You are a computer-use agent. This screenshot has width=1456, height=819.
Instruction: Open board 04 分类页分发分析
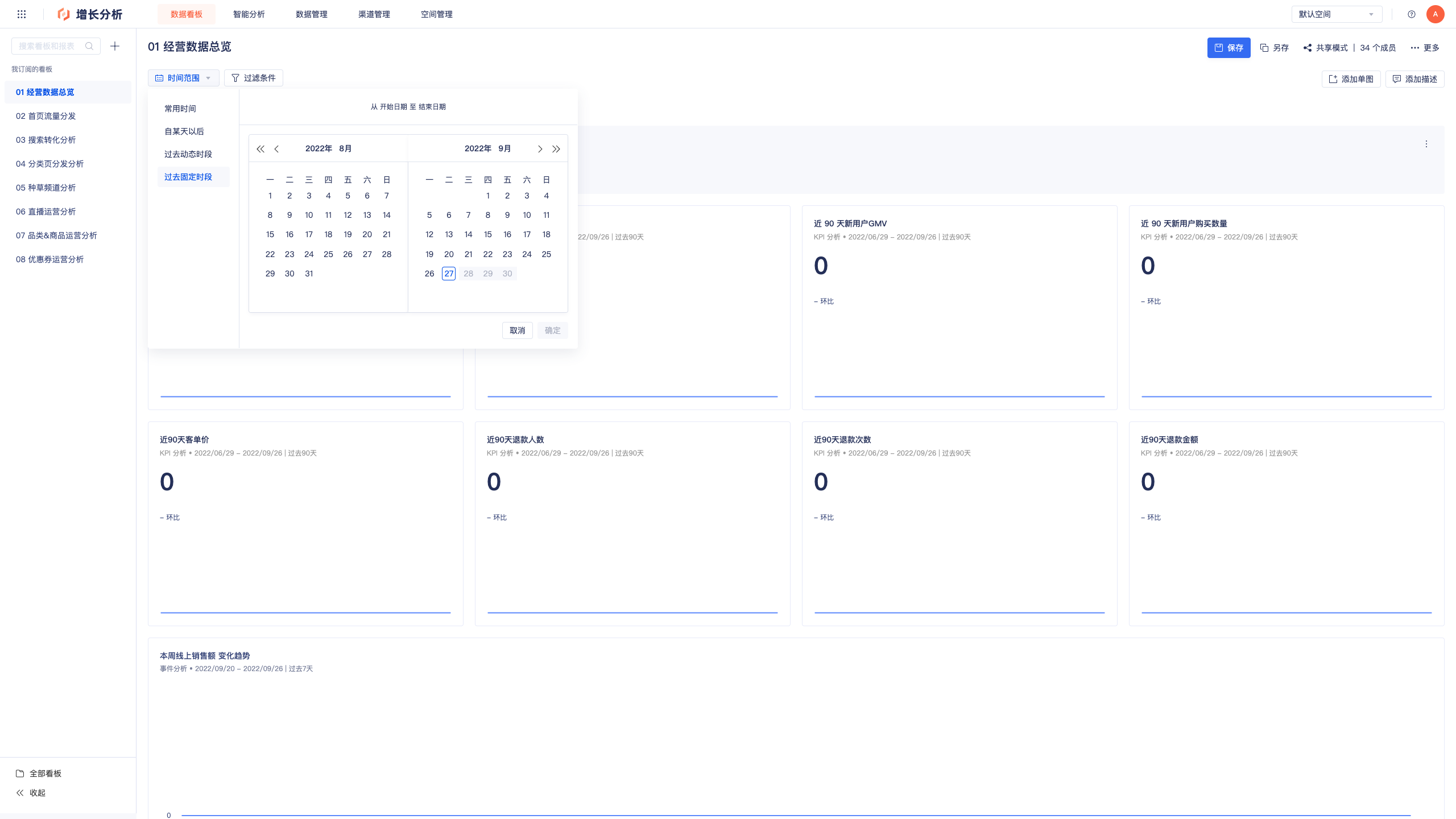[x=68, y=164]
